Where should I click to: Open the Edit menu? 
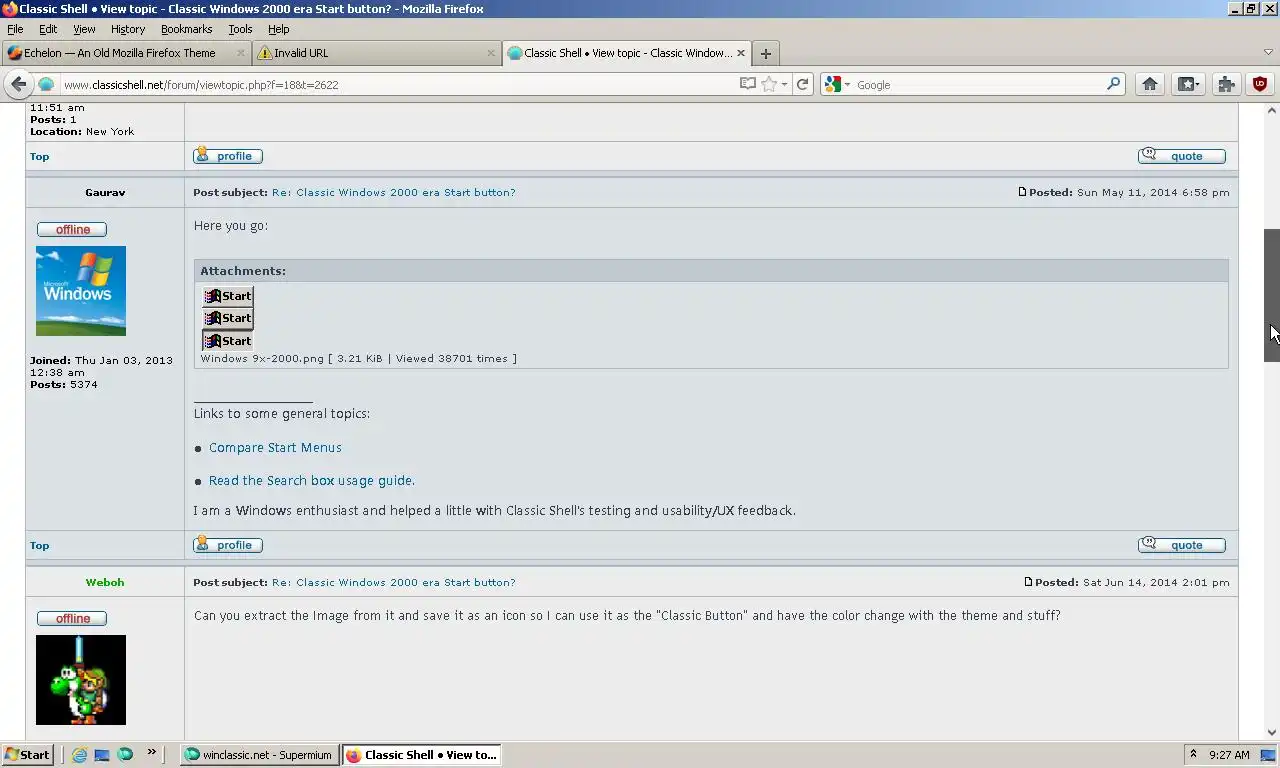tap(48, 29)
